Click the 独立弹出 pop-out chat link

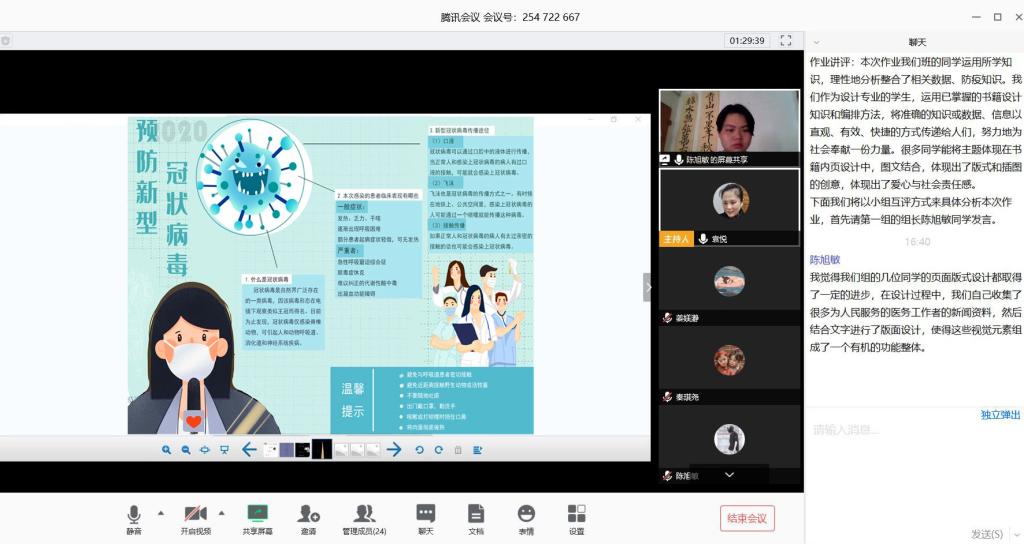pyautogui.click(x=1000, y=414)
